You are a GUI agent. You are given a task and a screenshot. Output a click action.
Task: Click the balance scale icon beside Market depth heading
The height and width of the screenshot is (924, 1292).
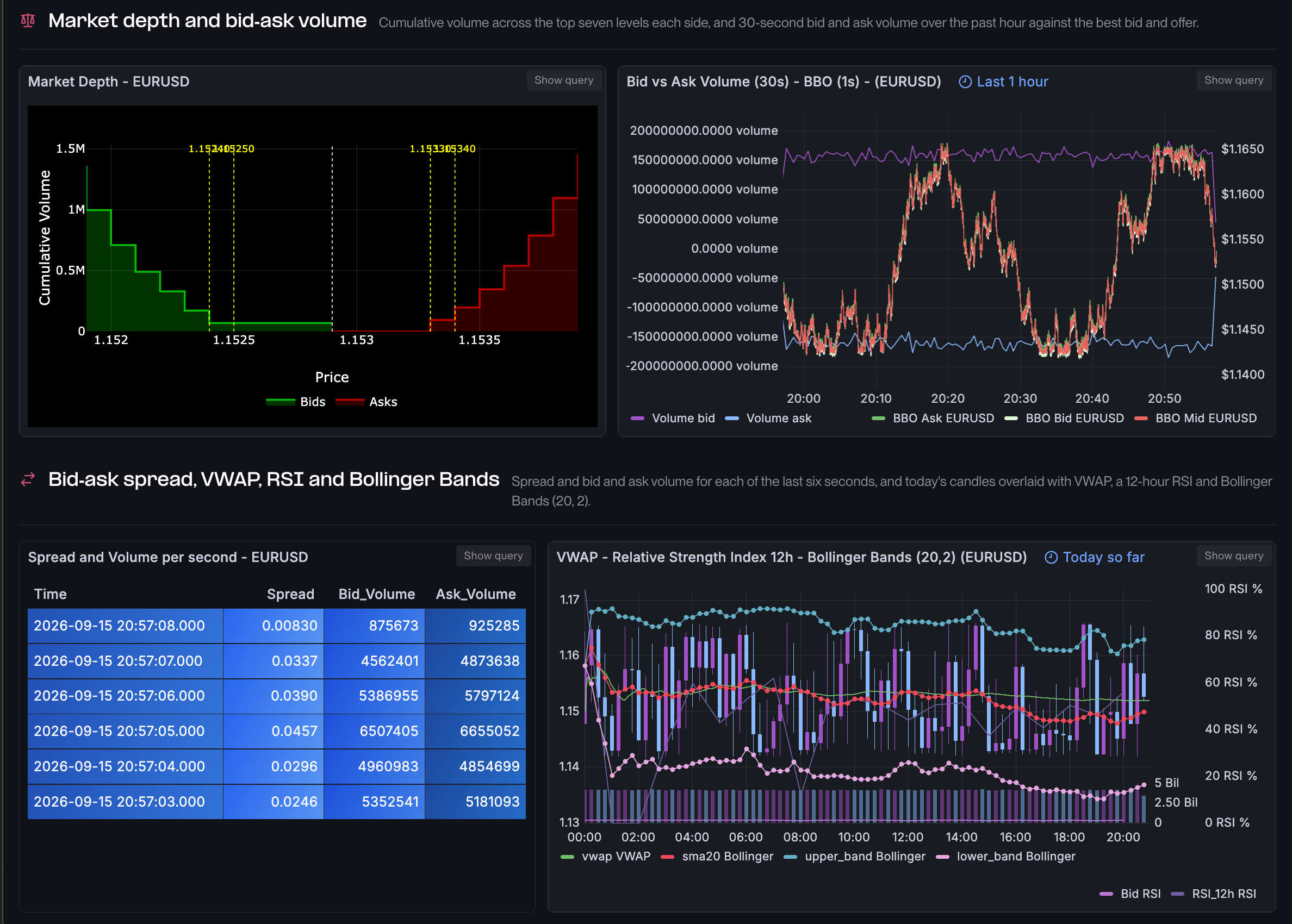click(27, 21)
